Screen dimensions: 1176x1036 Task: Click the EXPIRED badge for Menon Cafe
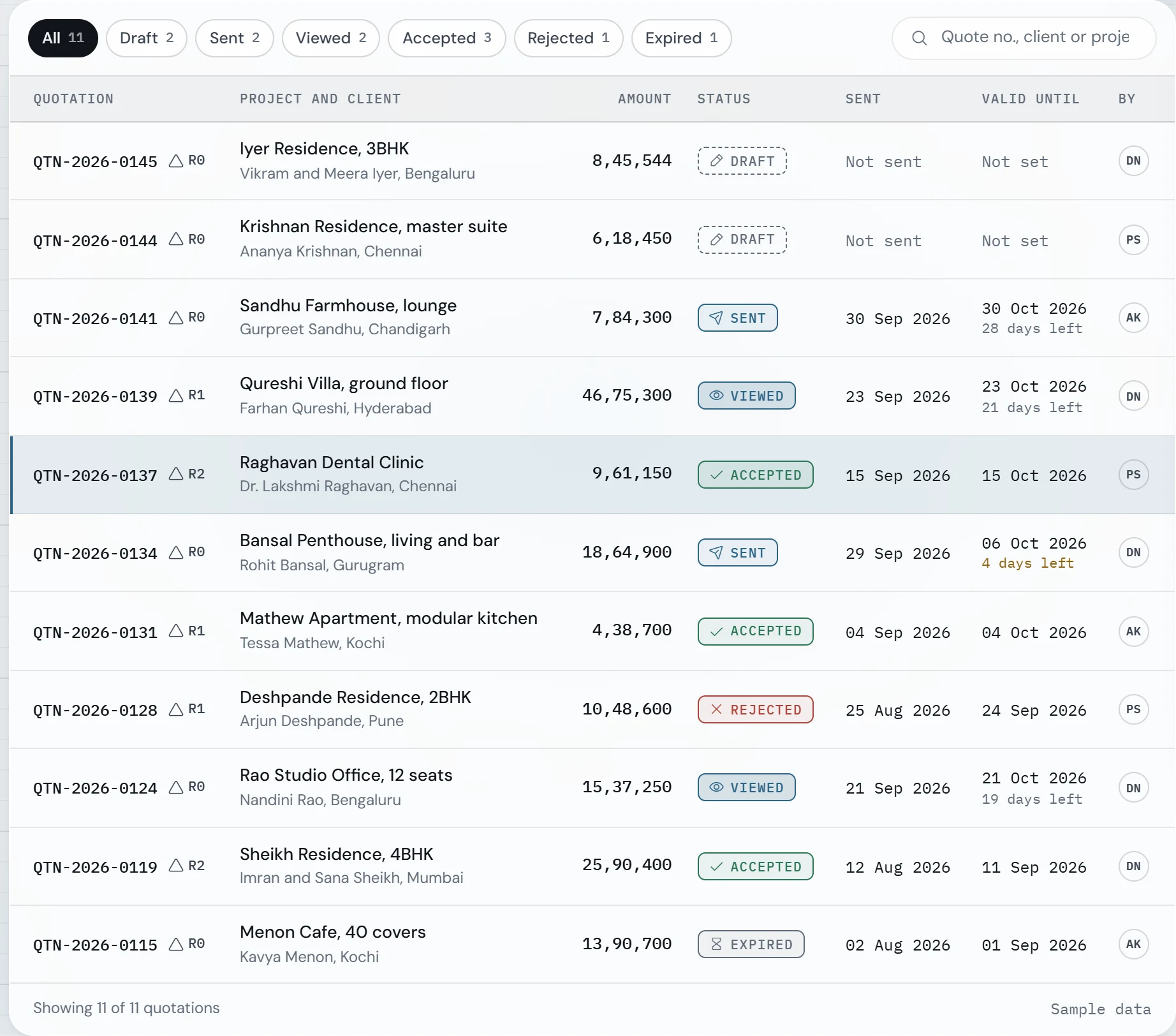751,944
